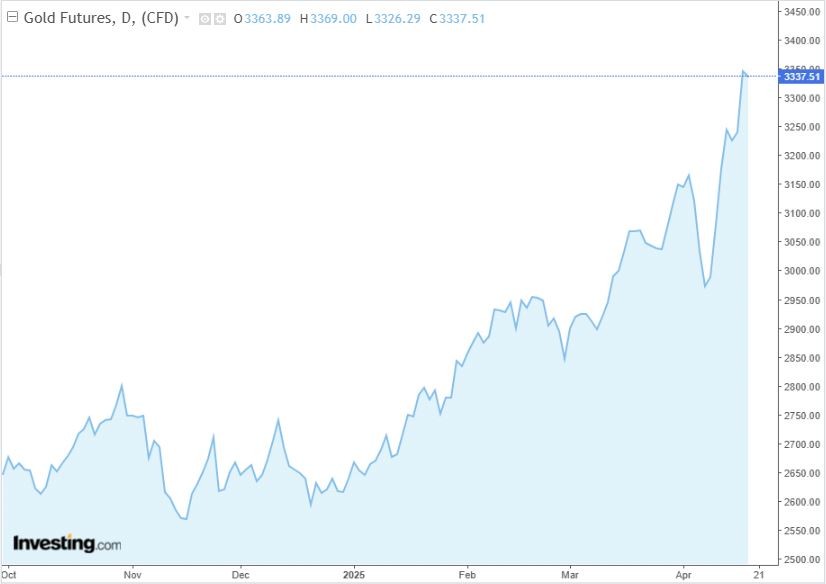Click the Oct label on time axis

coord(10,575)
